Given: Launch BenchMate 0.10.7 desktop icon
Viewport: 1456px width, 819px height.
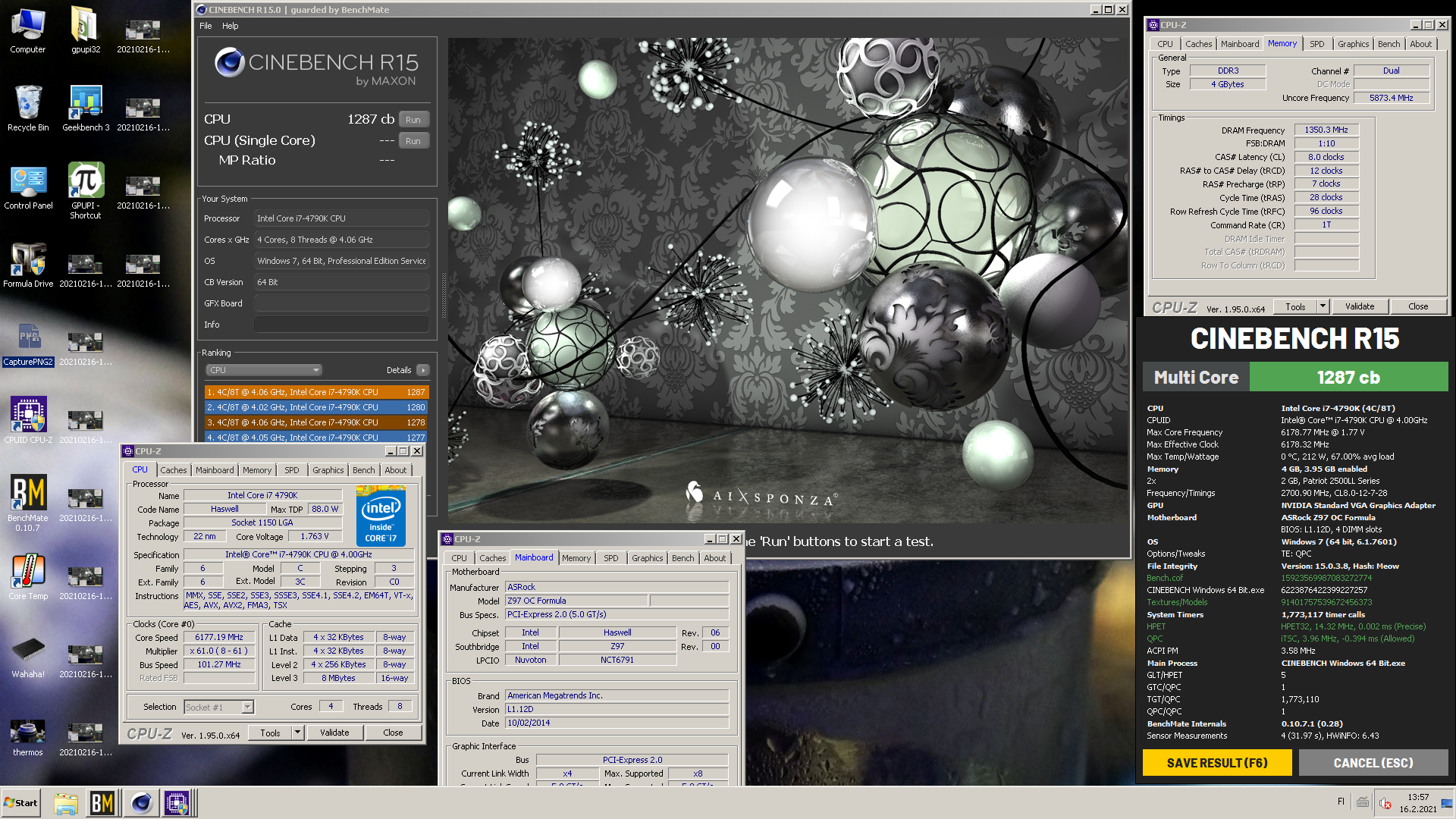Looking at the screenshot, I should pos(28,503).
